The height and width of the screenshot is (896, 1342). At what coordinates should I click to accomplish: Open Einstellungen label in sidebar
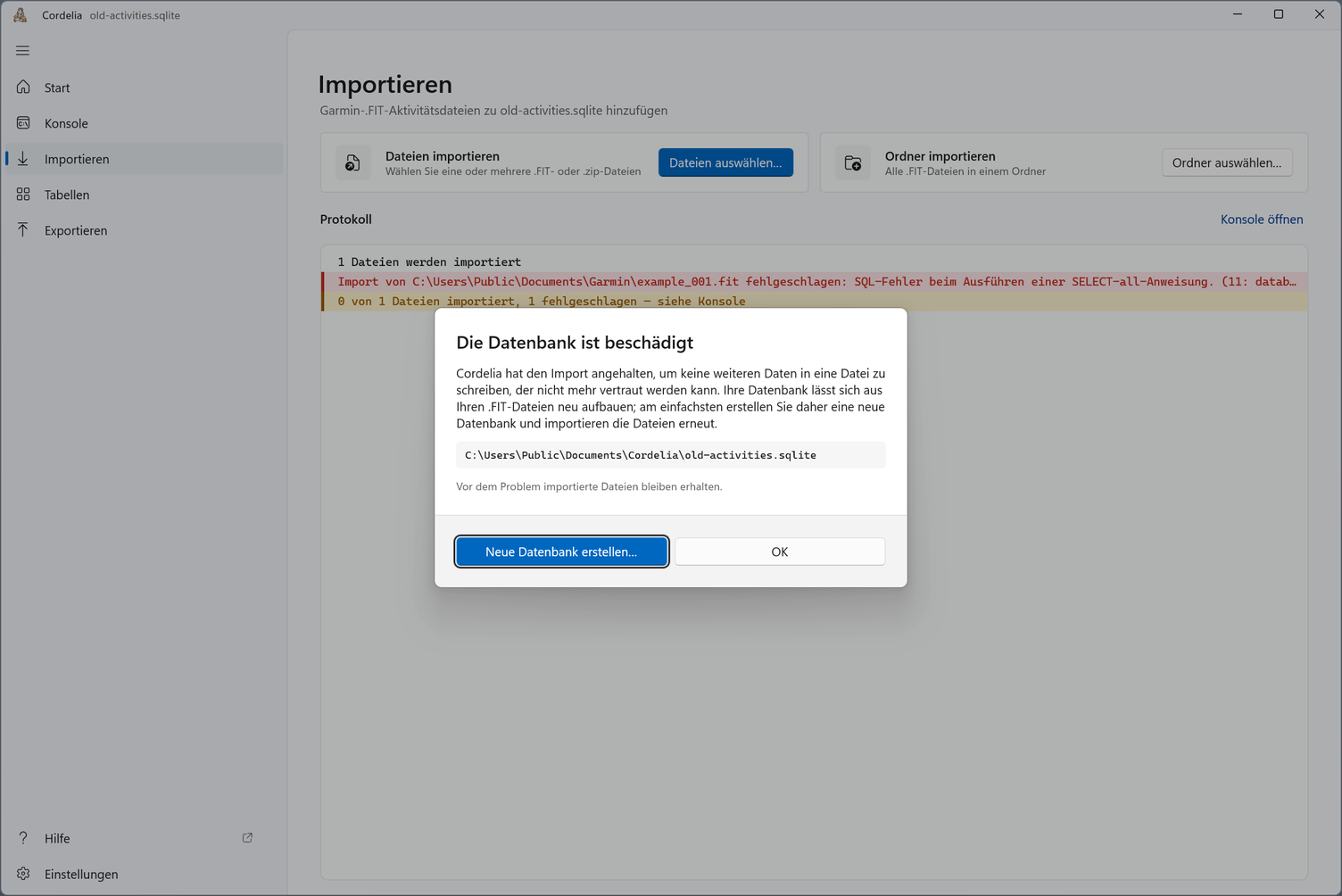[81, 874]
